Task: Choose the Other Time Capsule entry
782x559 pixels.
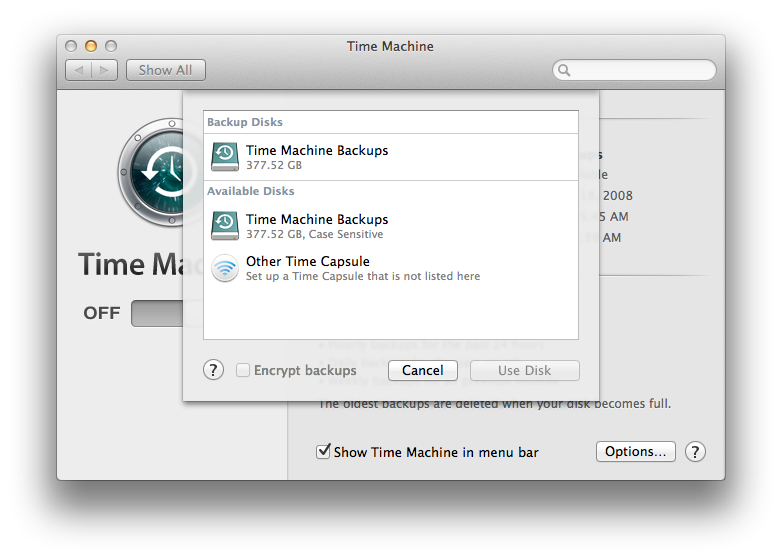Action: click(x=391, y=268)
